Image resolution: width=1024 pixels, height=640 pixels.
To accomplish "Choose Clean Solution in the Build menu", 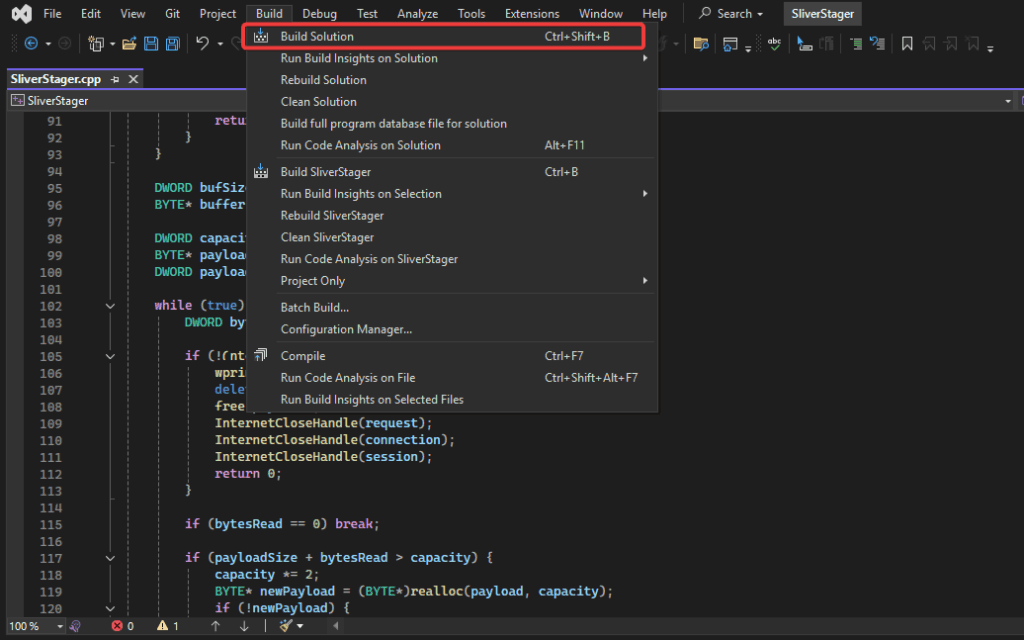I will [x=452, y=102].
